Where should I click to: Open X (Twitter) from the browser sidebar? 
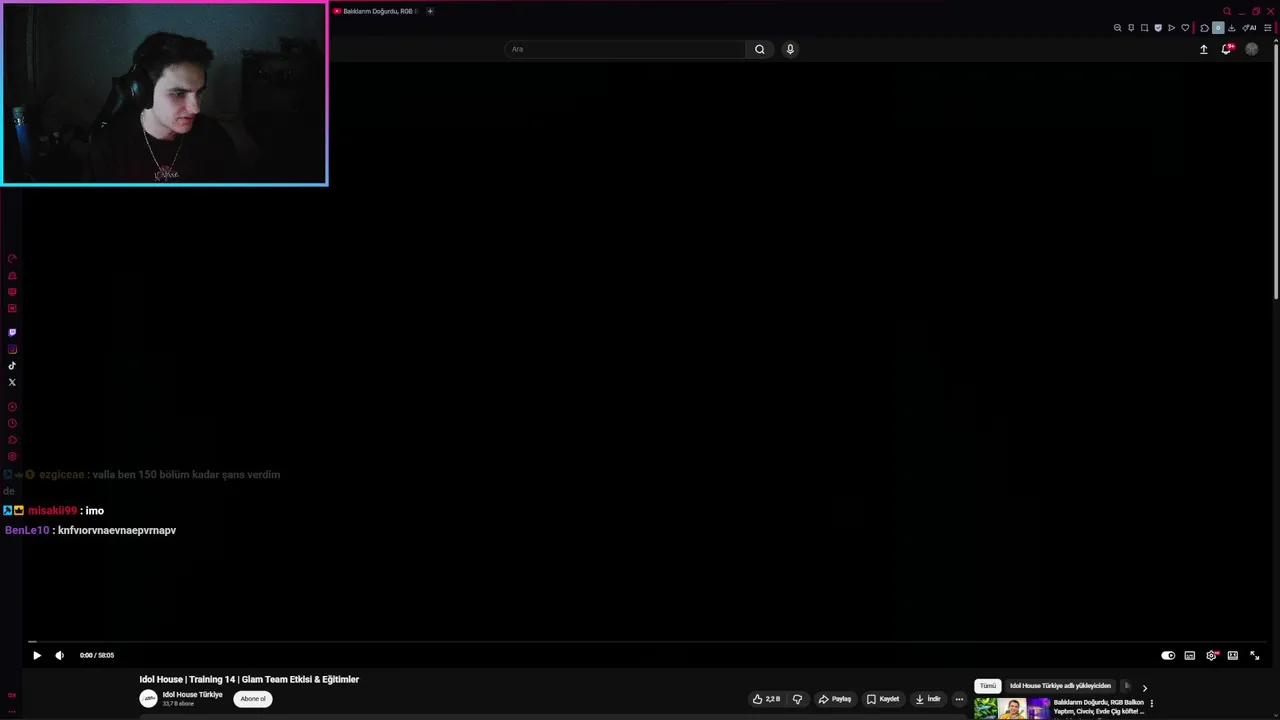[12, 382]
